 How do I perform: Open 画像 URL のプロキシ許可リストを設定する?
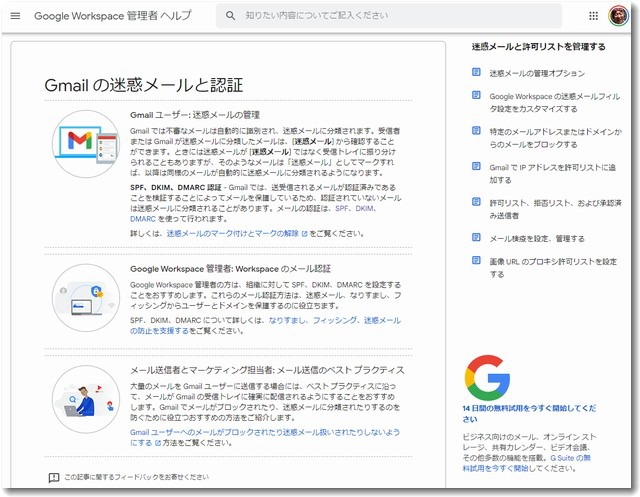[x=553, y=268]
